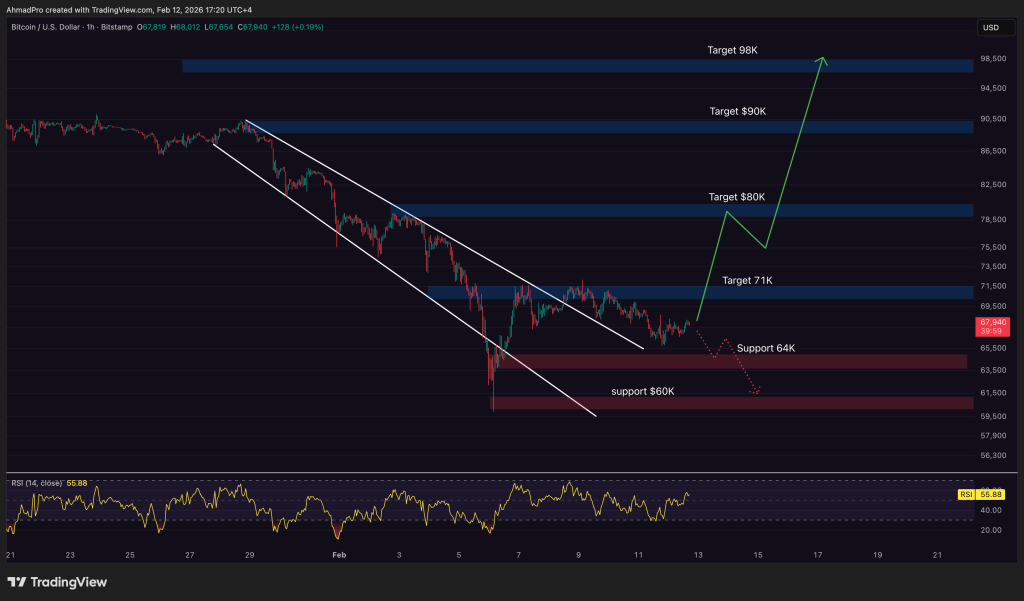Open the USD currency selector
The height and width of the screenshot is (601, 1024).
click(x=991, y=27)
